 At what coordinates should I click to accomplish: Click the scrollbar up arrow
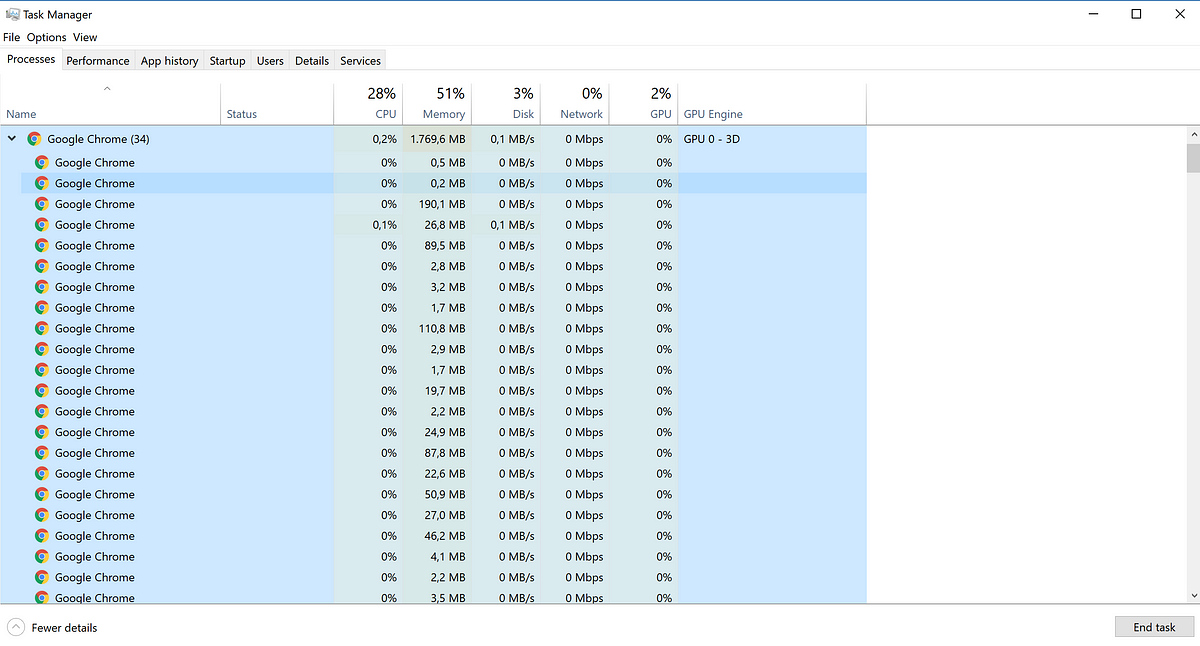pos(1192,134)
